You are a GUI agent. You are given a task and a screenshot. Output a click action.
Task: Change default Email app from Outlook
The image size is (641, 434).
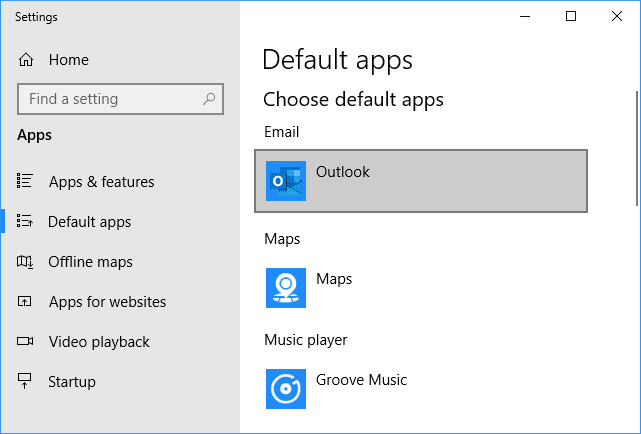click(421, 181)
